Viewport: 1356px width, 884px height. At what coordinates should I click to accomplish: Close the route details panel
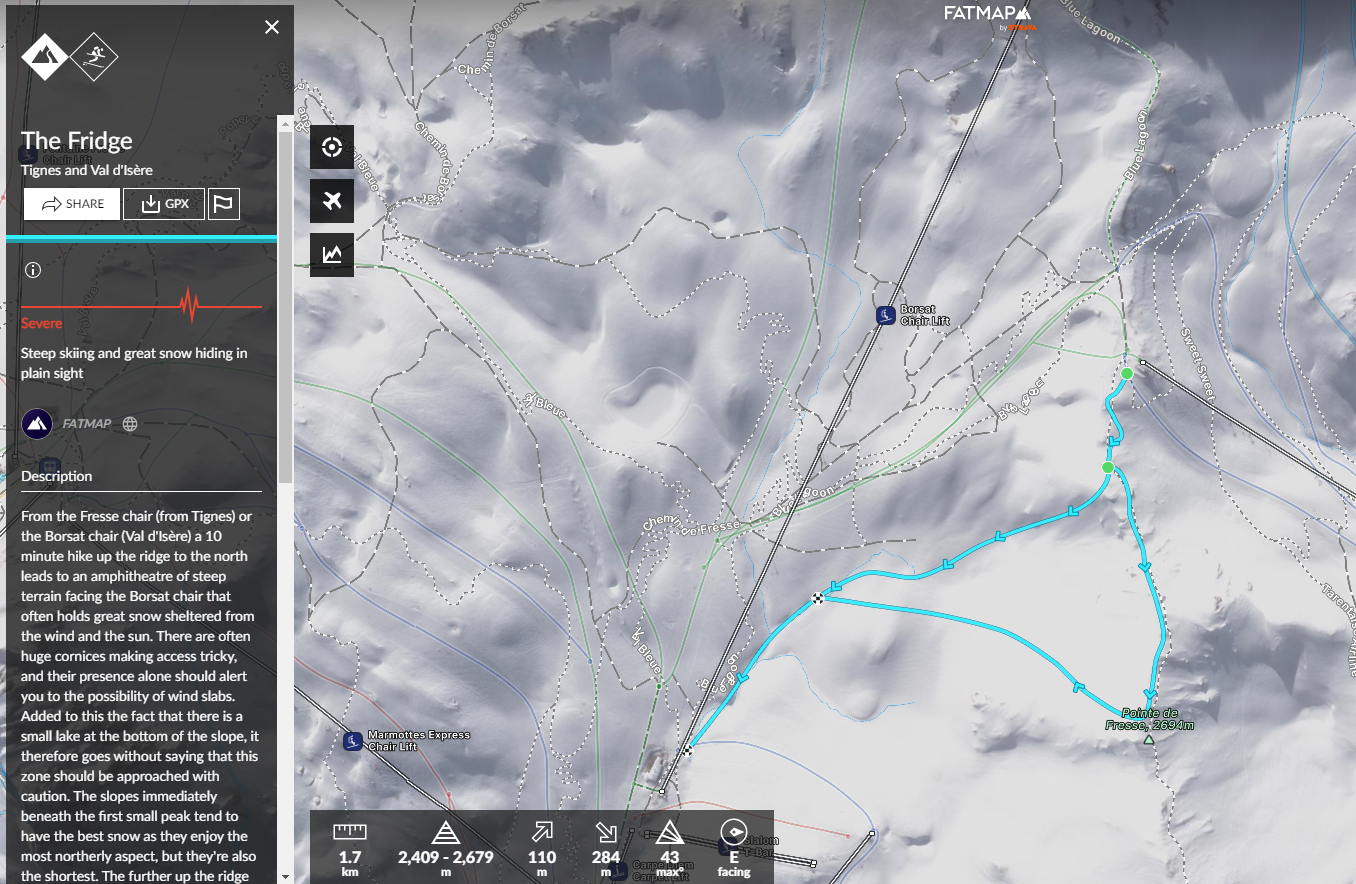[272, 27]
